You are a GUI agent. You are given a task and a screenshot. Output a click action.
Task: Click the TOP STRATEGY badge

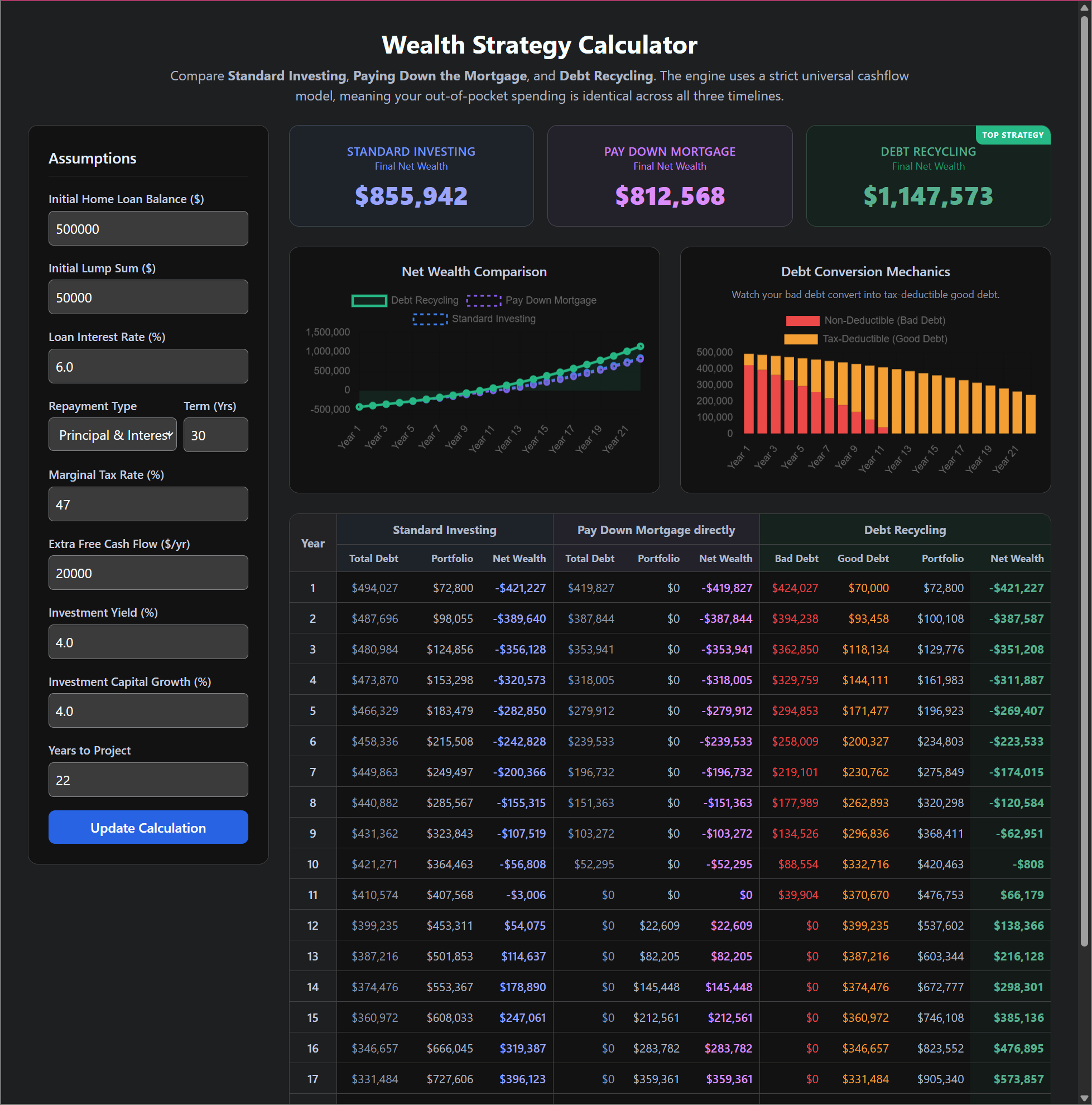pyautogui.click(x=1013, y=136)
